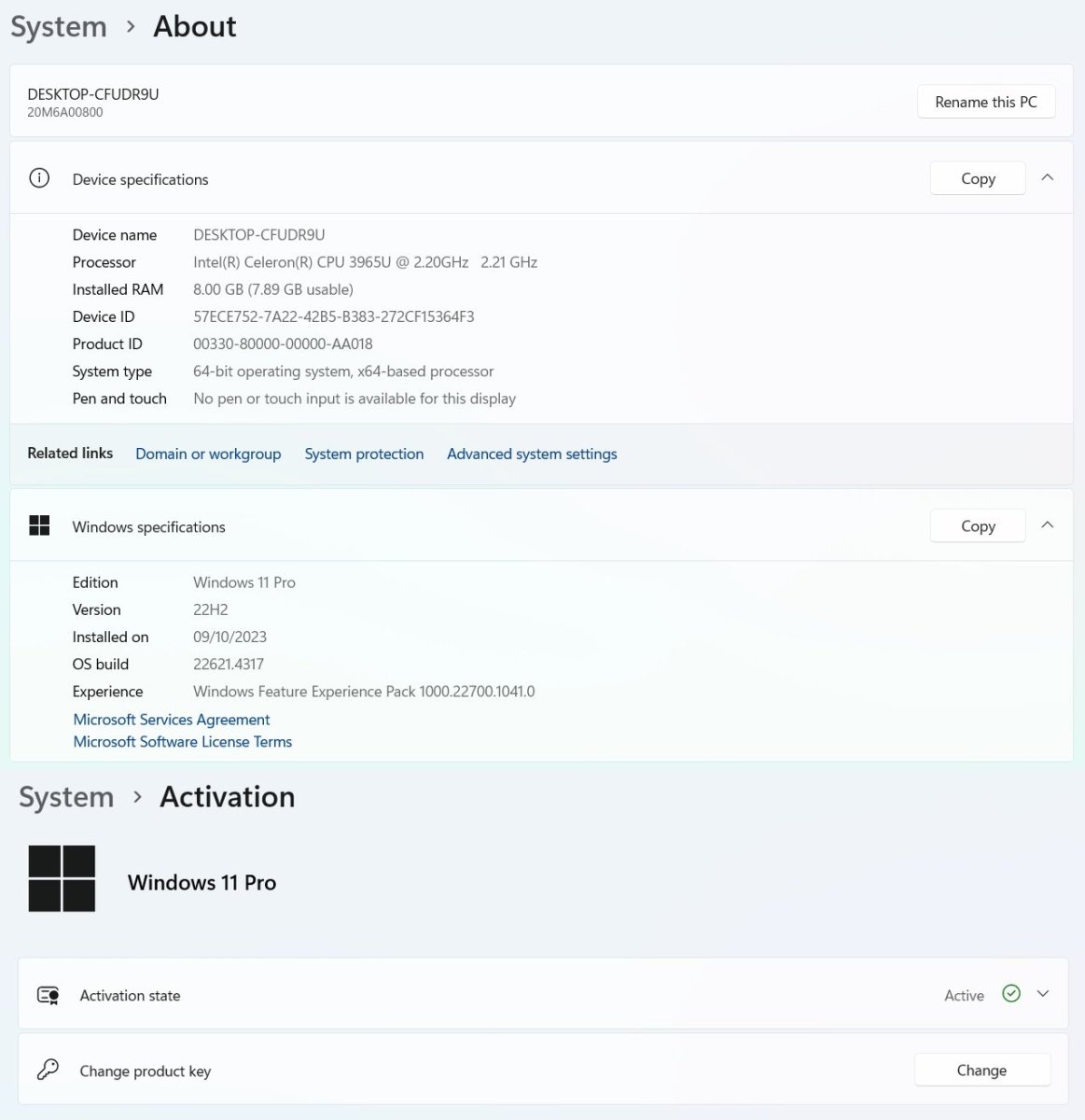The image size is (1085, 1120).
Task: Click the Device name value DESKTOP-CFUDR9U
Action: click(x=259, y=235)
